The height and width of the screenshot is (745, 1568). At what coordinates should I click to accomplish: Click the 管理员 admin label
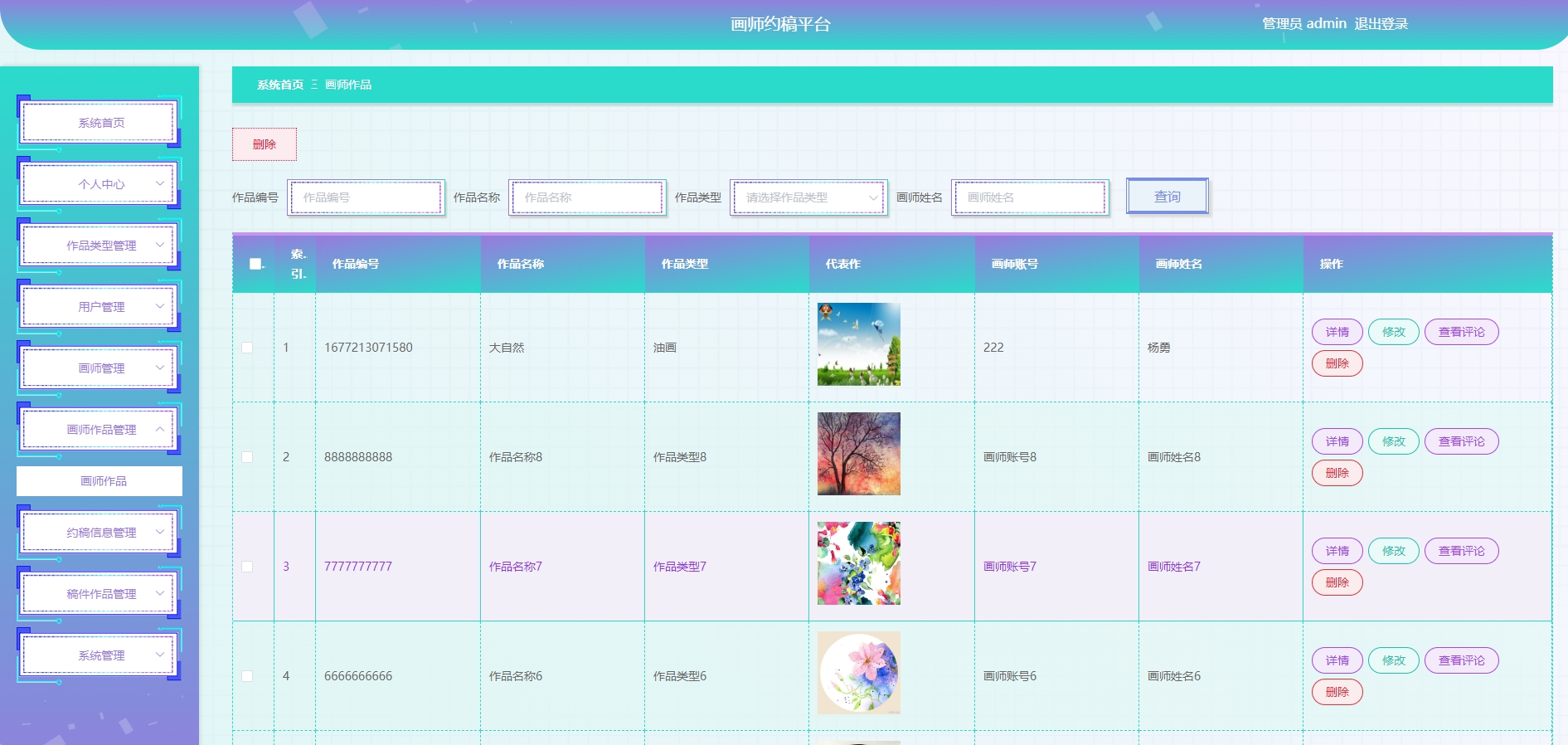pos(1304,24)
